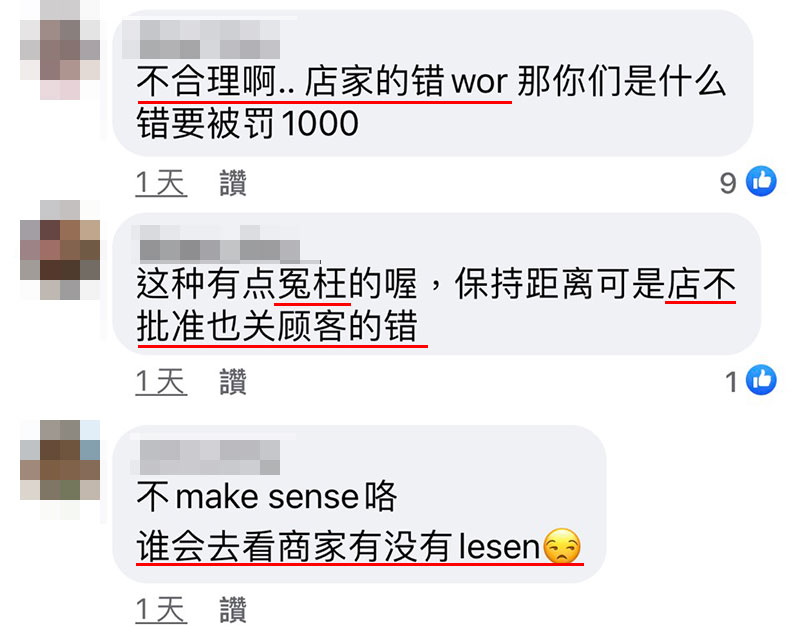Open third commenter's blurred profile picture

point(60,470)
